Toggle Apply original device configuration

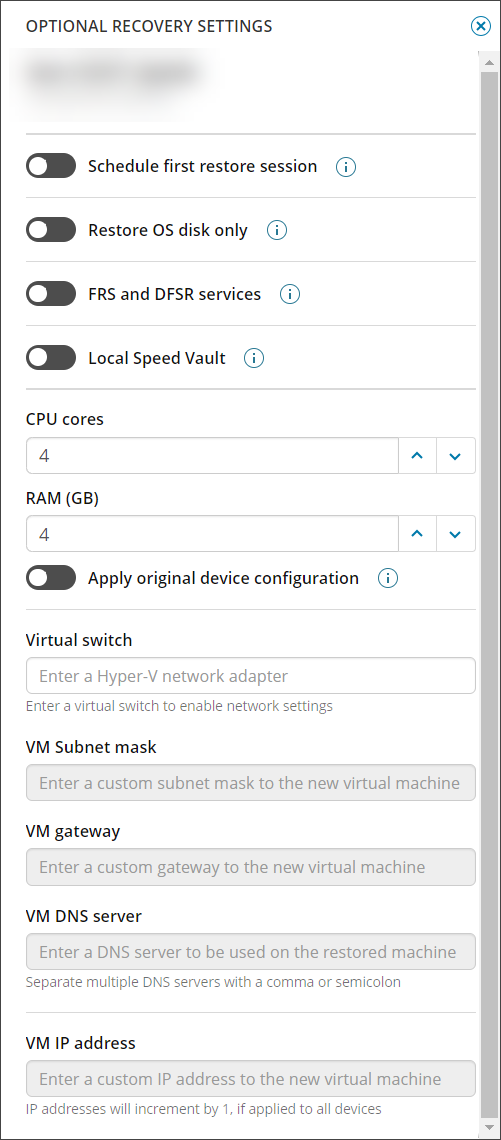click(51, 578)
